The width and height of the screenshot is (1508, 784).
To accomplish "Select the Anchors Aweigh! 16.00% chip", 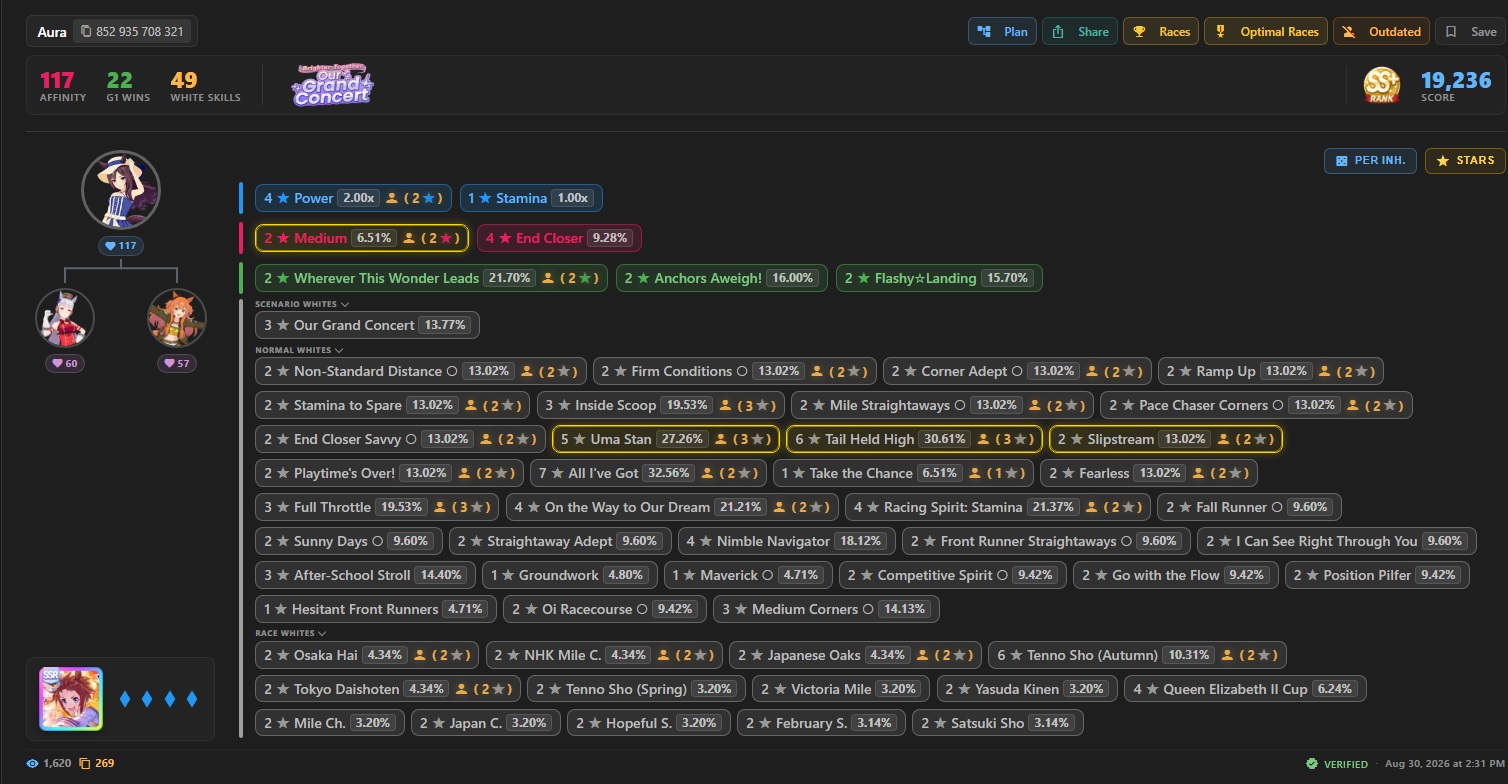I will pos(722,278).
